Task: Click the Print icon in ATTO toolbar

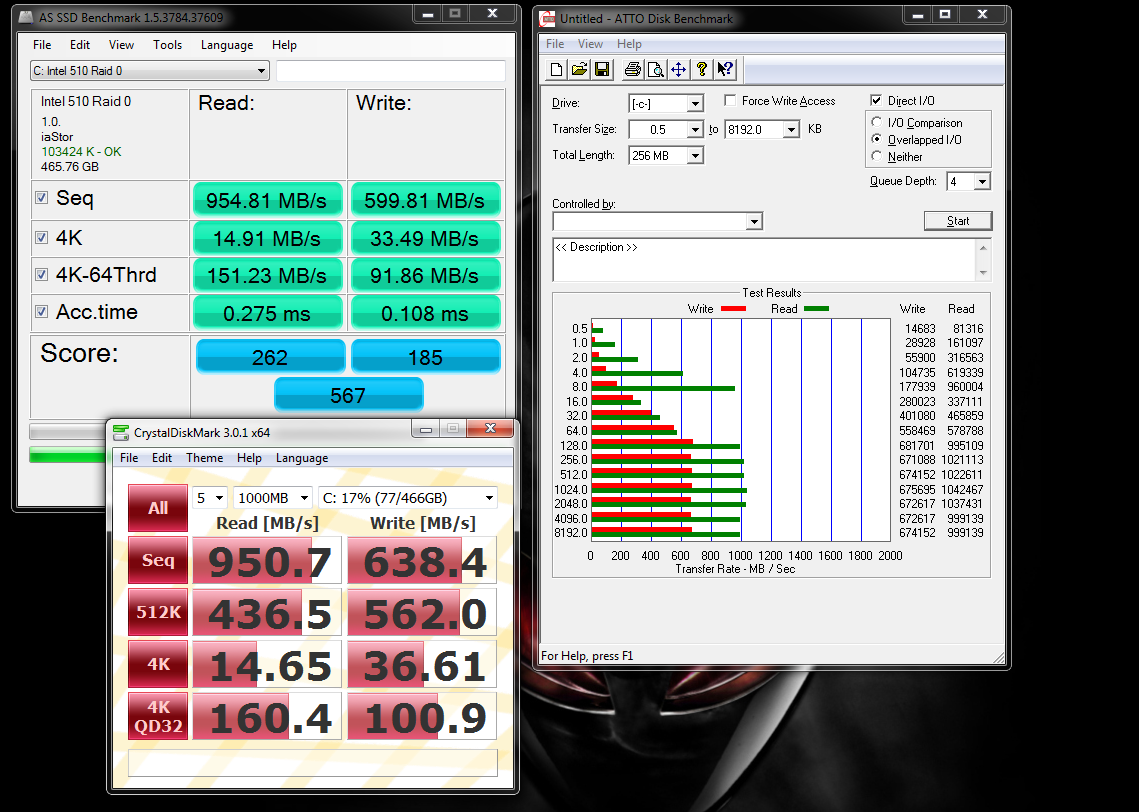Action: pyautogui.click(x=633, y=69)
